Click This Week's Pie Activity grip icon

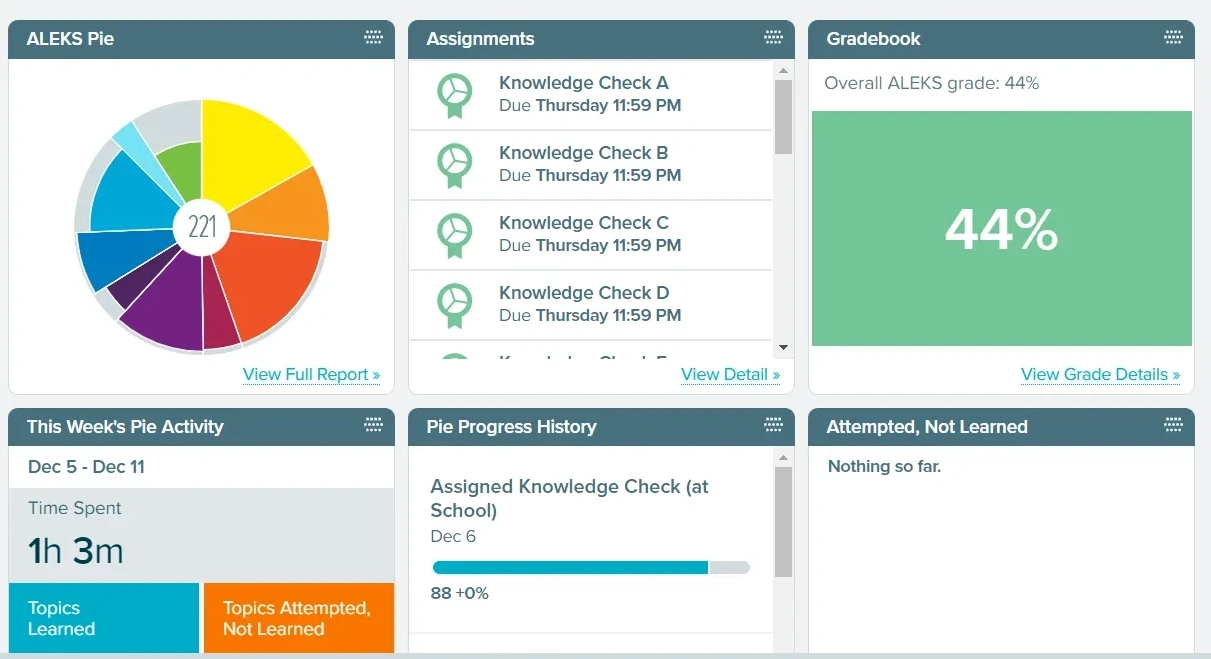tap(373, 425)
